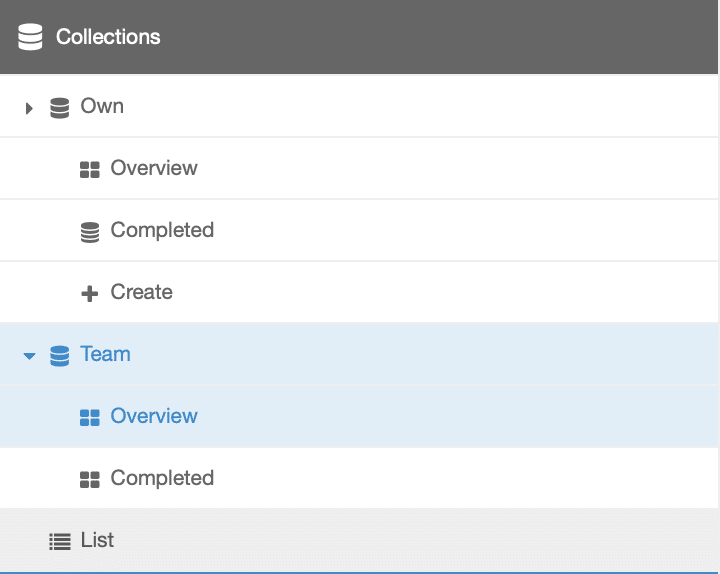Create a new collection
This screenshot has width=720, height=574.
tap(141, 292)
